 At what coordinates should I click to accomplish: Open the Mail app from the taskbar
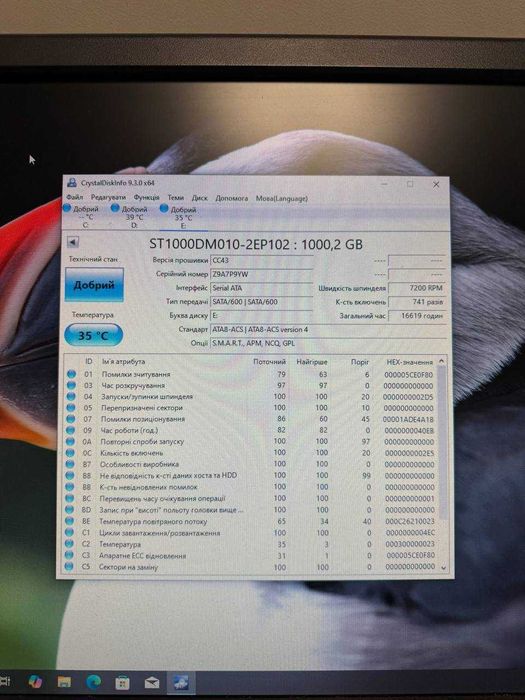tap(152, 683)
